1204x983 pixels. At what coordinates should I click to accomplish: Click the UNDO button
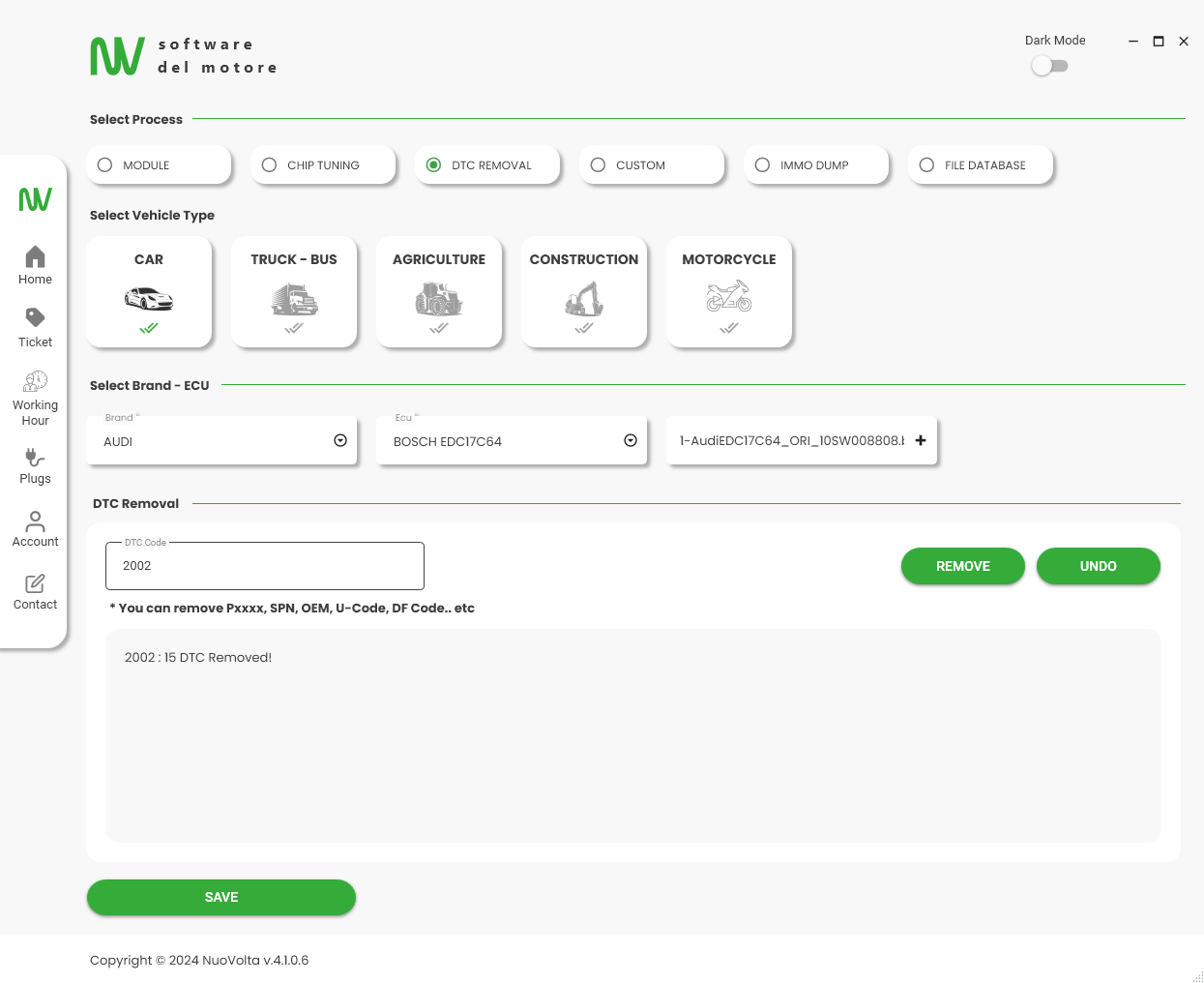[1098, 566]
